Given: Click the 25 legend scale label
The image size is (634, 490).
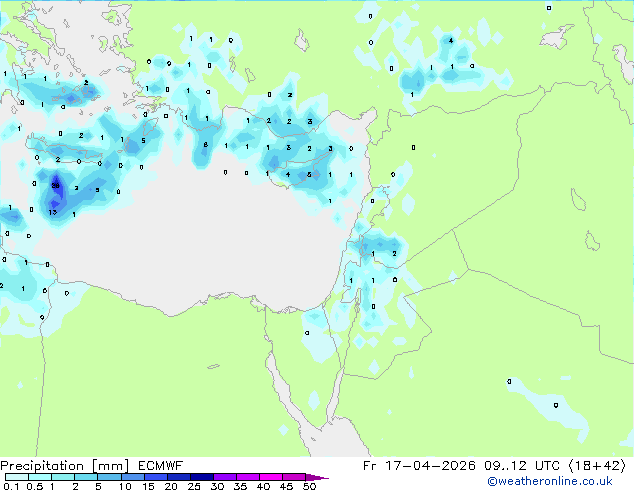Looking at the screenshot, I should (194, 486).
